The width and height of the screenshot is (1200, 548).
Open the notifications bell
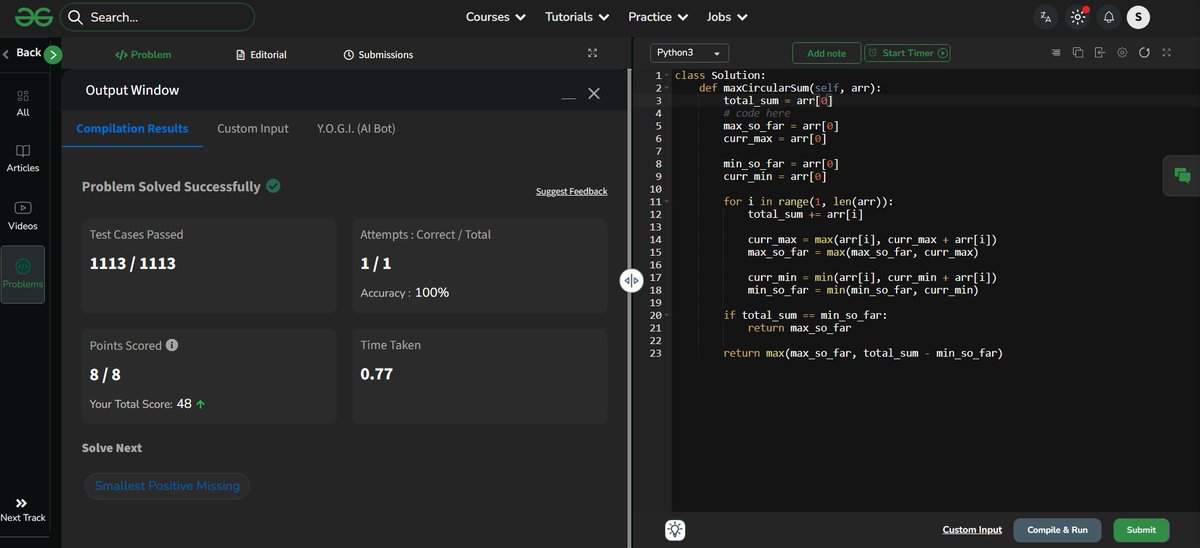[1108, 17]
